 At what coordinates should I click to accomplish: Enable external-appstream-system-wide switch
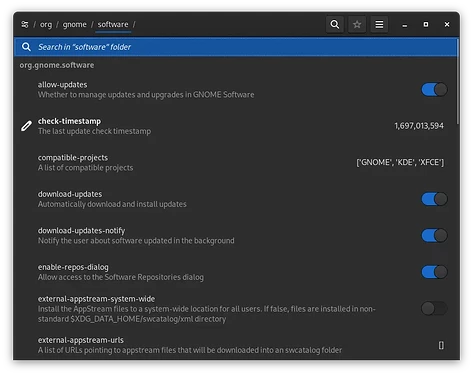(x=434, y=308)
